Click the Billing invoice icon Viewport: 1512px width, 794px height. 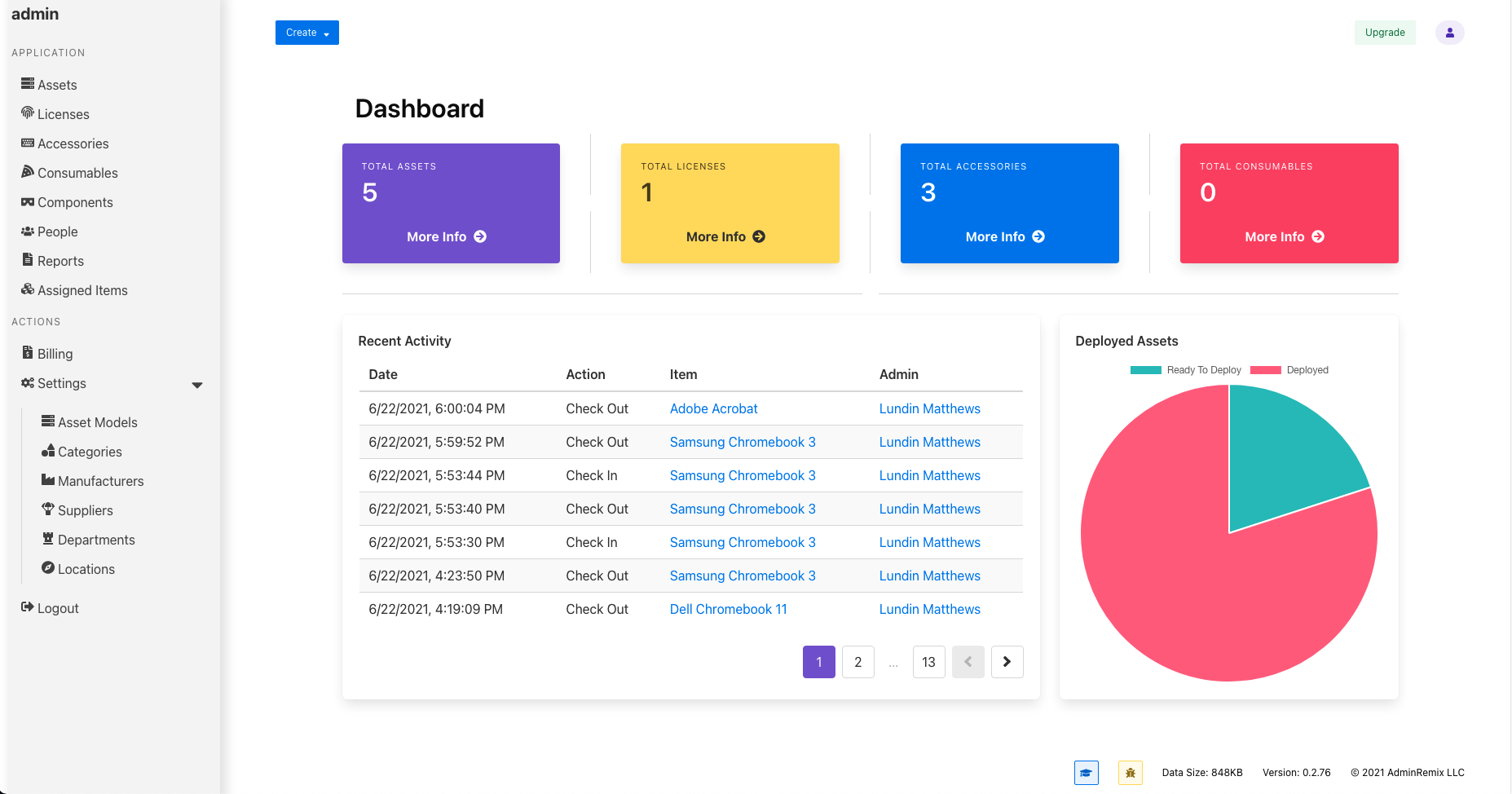coord(28,353)
